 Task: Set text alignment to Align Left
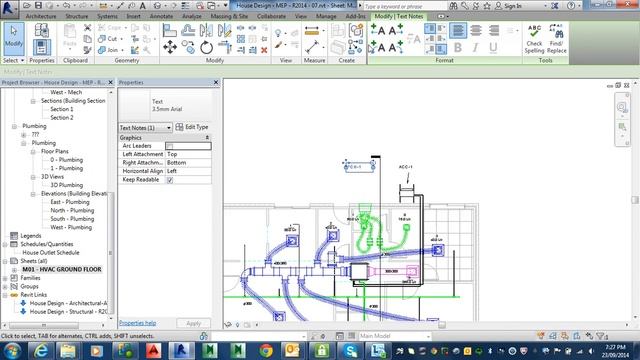[458, 30]
